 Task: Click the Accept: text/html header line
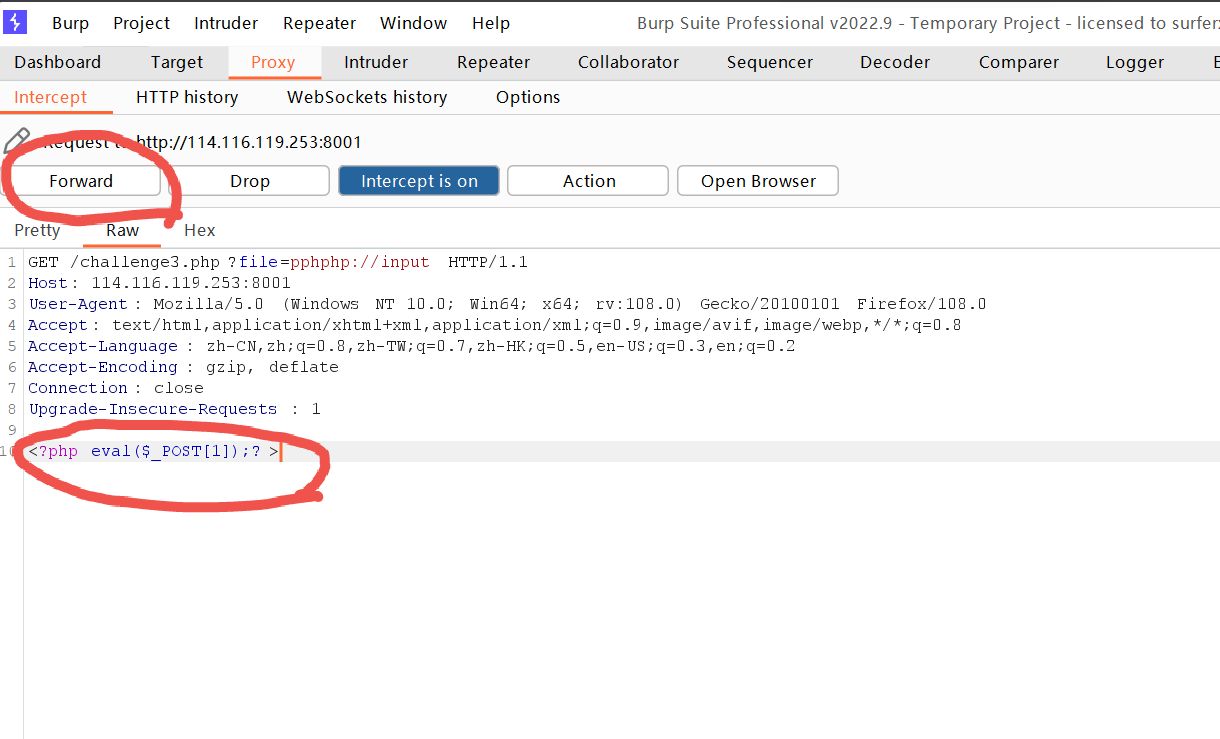click(x=495, y=325)
